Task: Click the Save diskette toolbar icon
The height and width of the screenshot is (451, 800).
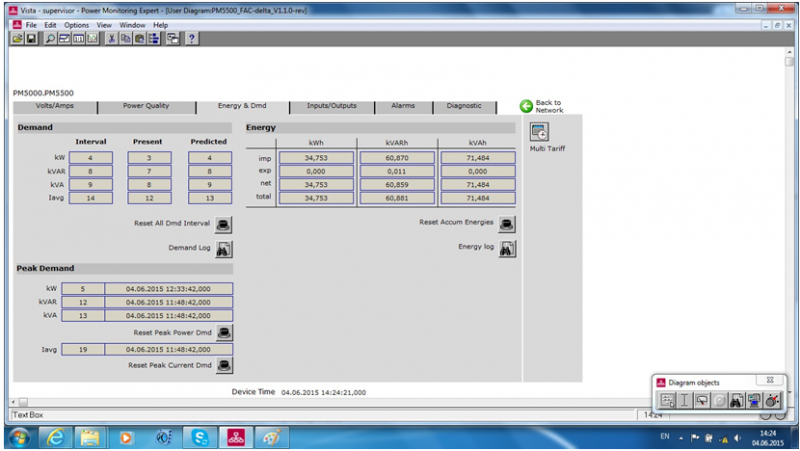Action: click(31, 39)
